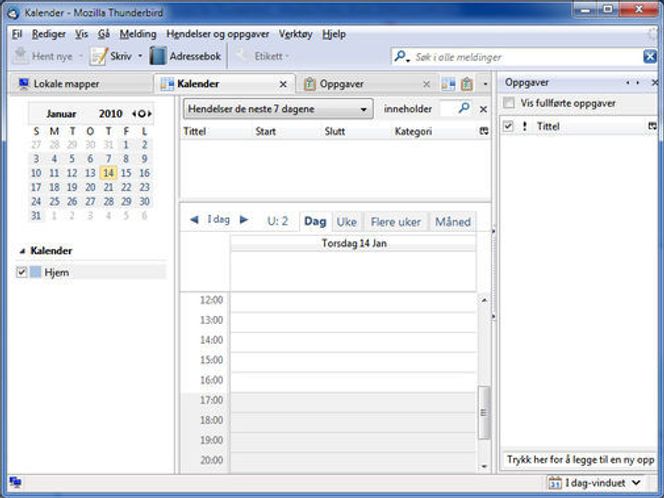Viewport: 664px width, 498px height.
Task: Click the Etikett tag icon
Action: pyautogui.click(x=243, y=56)
